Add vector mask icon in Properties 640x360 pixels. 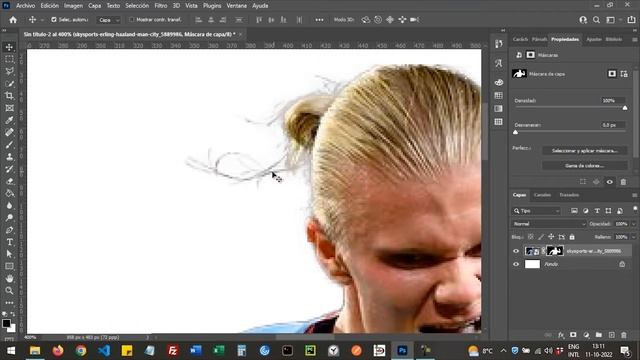tap(624, 74)
